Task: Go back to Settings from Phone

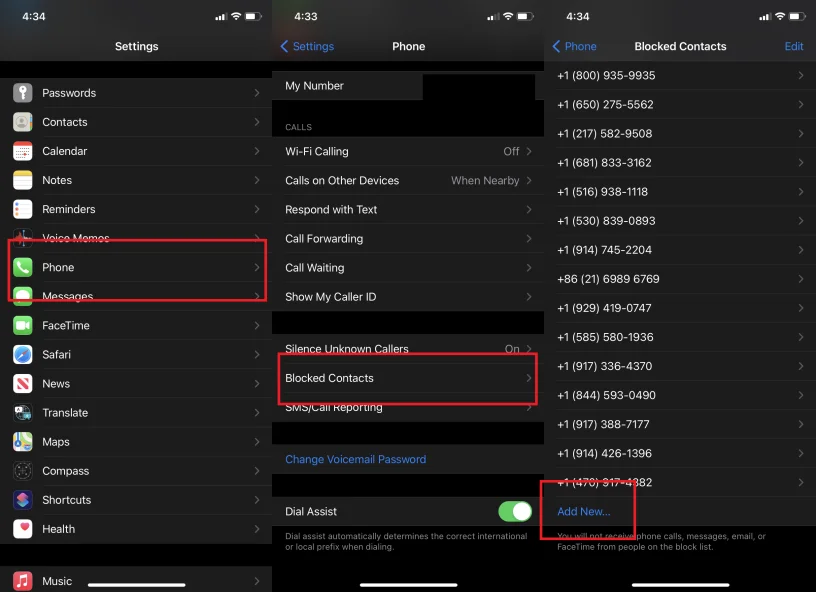Action: 307,46
